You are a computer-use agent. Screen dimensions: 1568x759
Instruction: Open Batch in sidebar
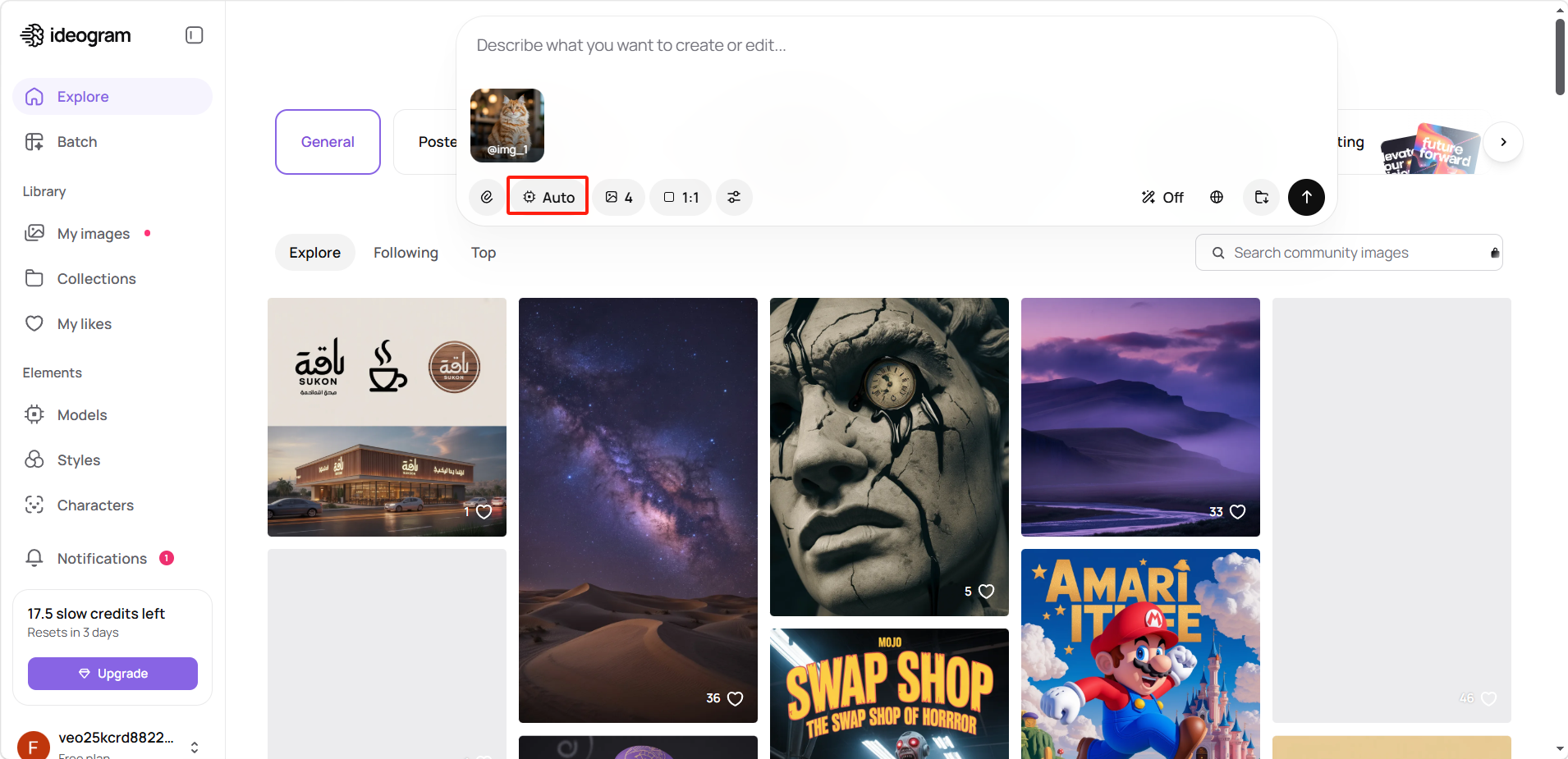[x=112, y=142]
